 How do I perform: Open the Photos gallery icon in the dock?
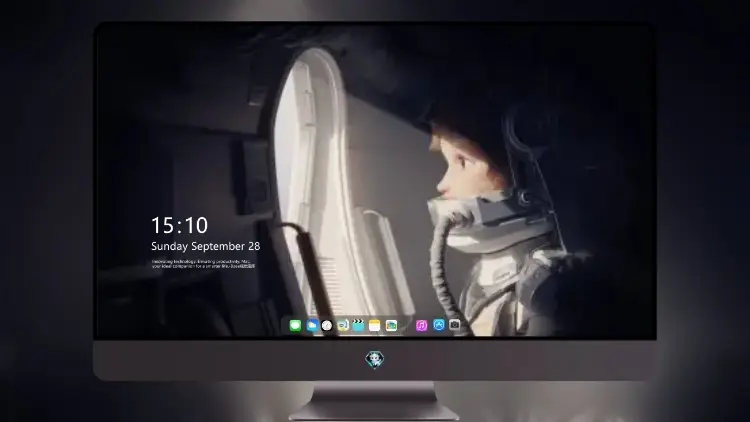[x=391, y=325]
